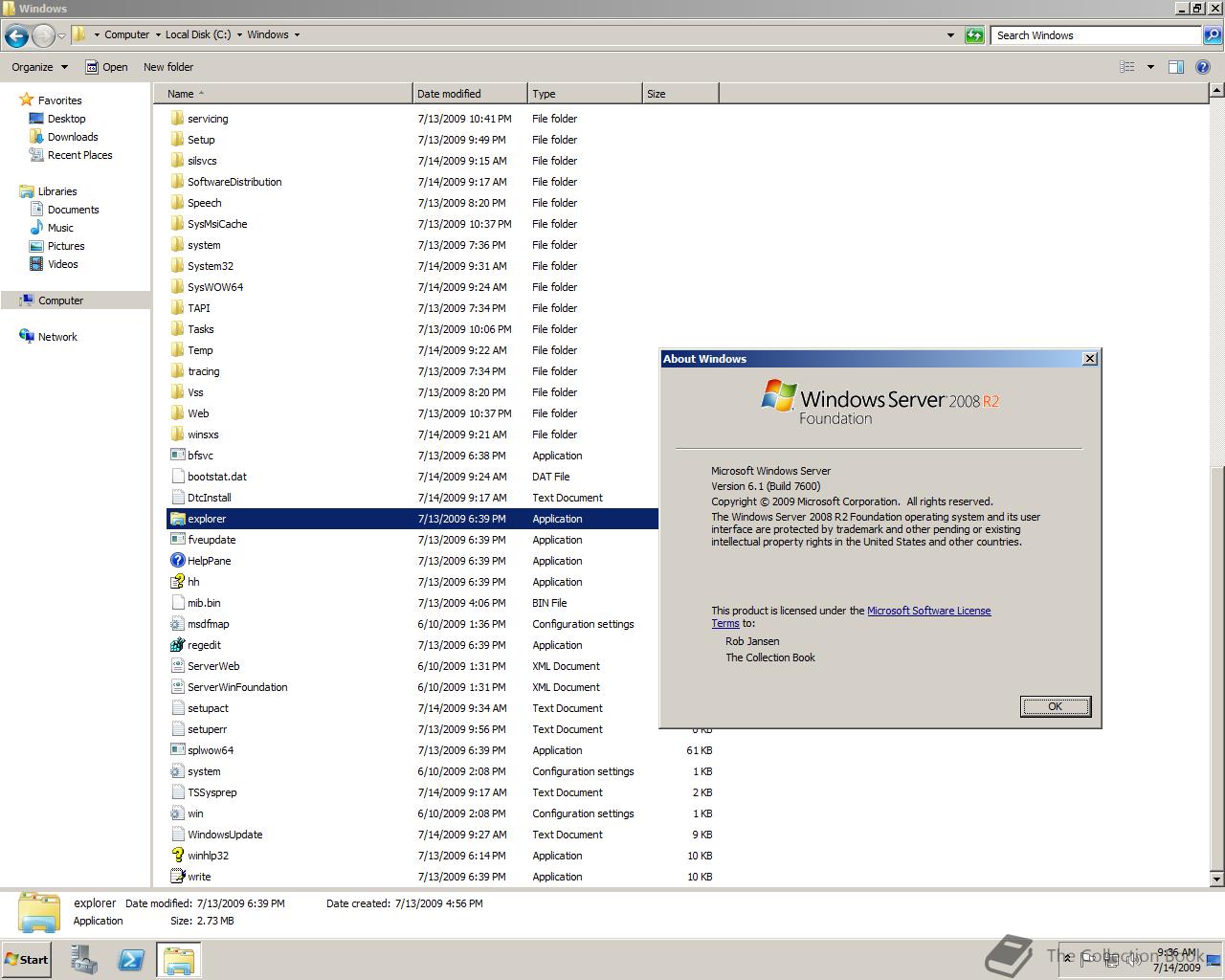Viewport: 1225px width, 980px height.
Task: Click the Start button
Action: (x=26, y=960)
